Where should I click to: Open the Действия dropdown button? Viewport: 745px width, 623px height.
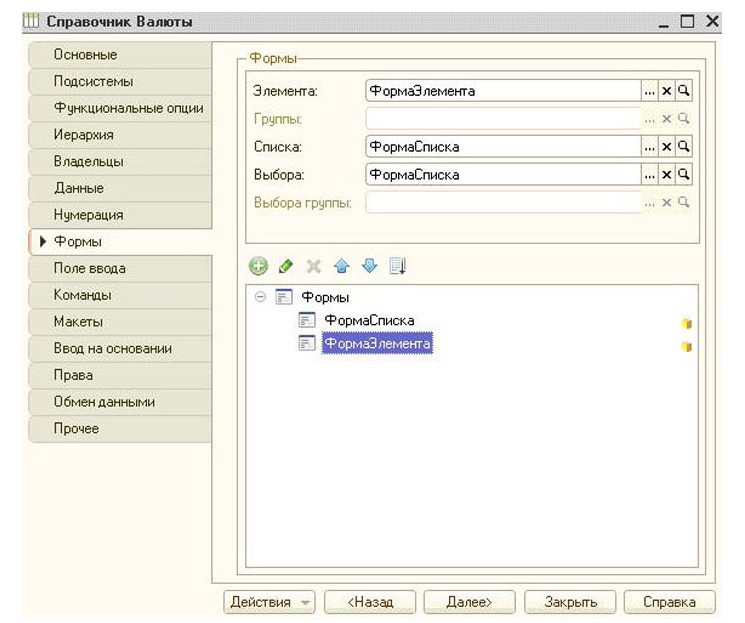pyautogui.click(x=269, y=602)
